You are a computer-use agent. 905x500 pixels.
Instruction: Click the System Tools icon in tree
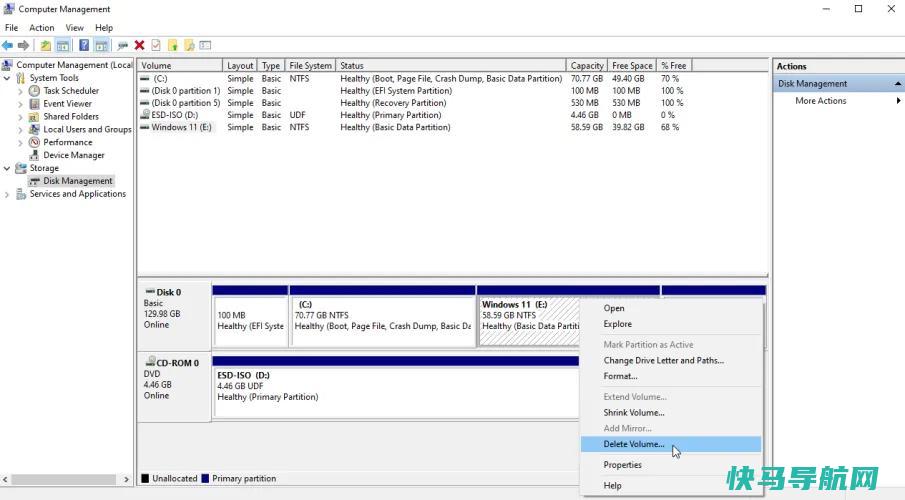pos(21,78)
